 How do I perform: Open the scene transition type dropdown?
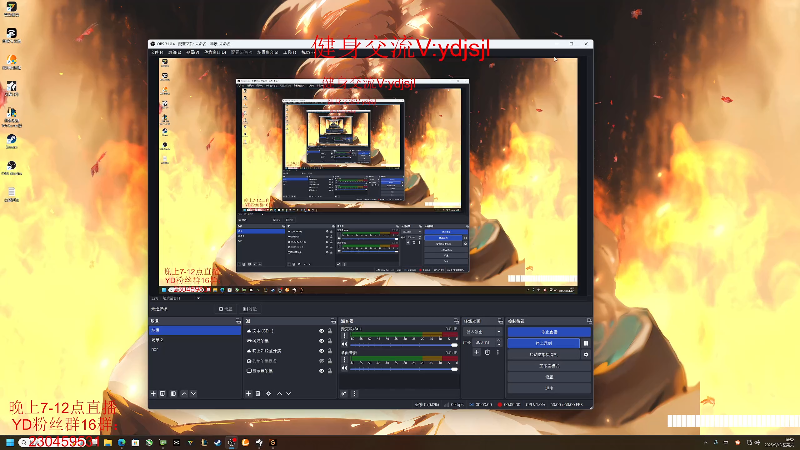click(x=483, y=332)
